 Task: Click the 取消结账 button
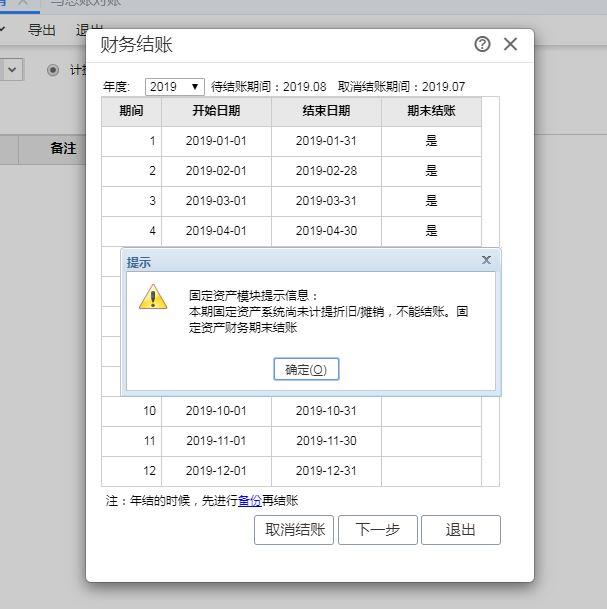(294, 530)
